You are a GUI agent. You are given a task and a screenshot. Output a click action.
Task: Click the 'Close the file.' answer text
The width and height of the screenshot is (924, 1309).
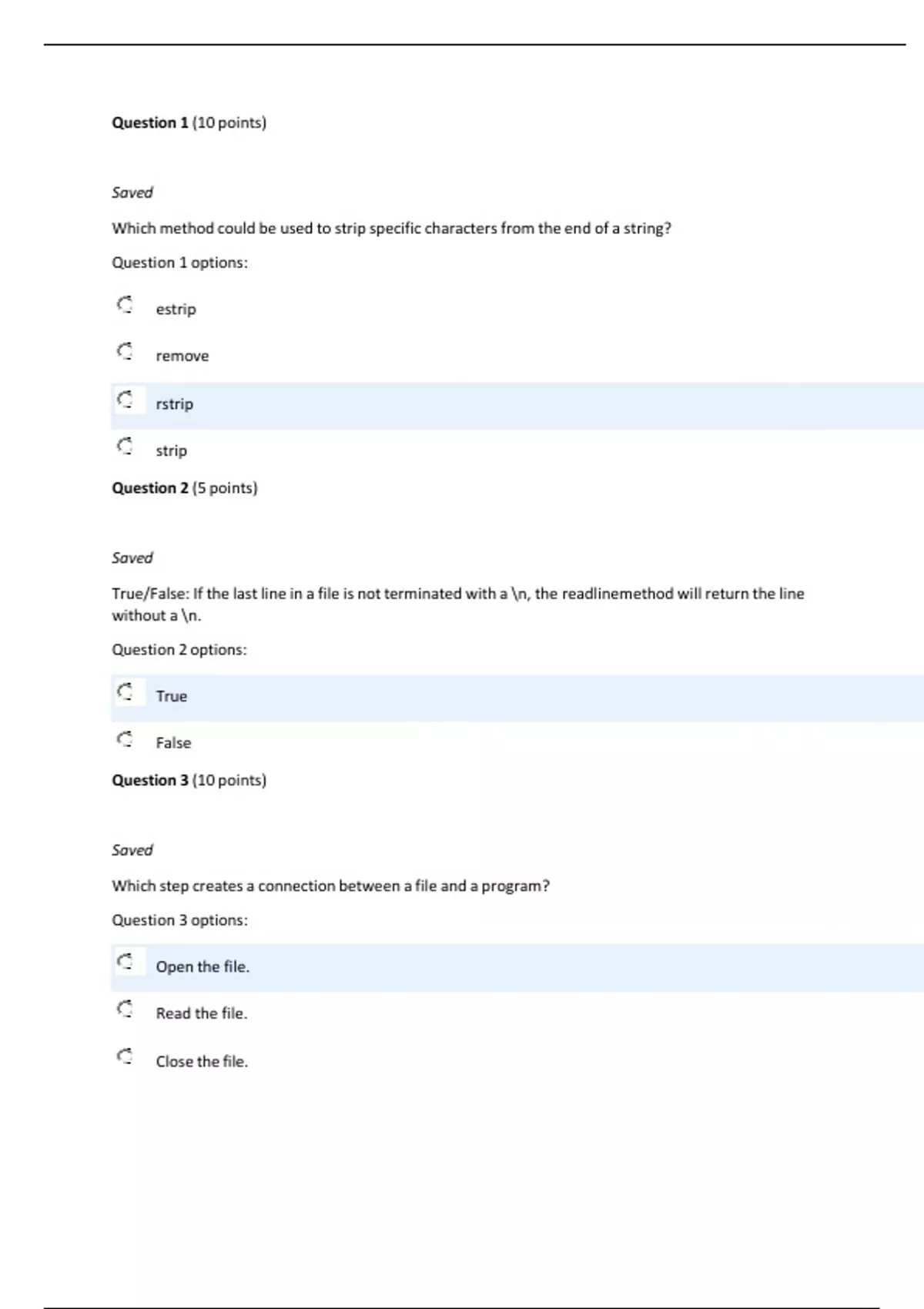pos(202,1062)
